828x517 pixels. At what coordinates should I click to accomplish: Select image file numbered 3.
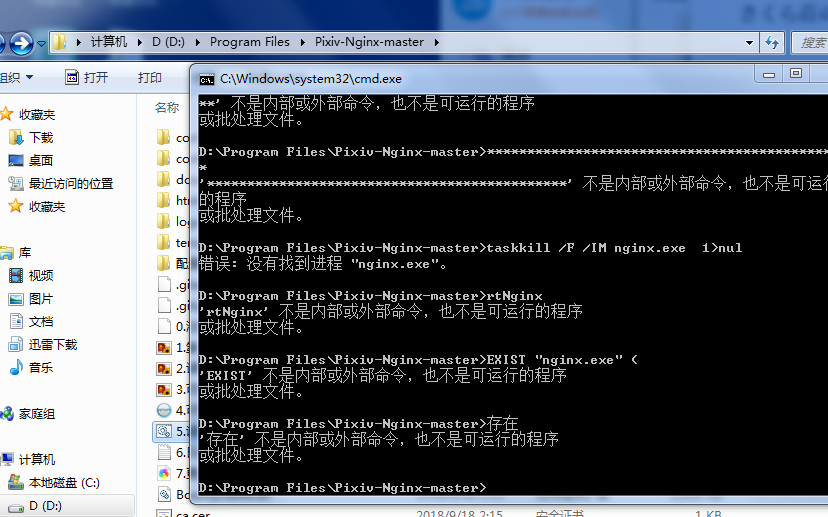point(173,390)
